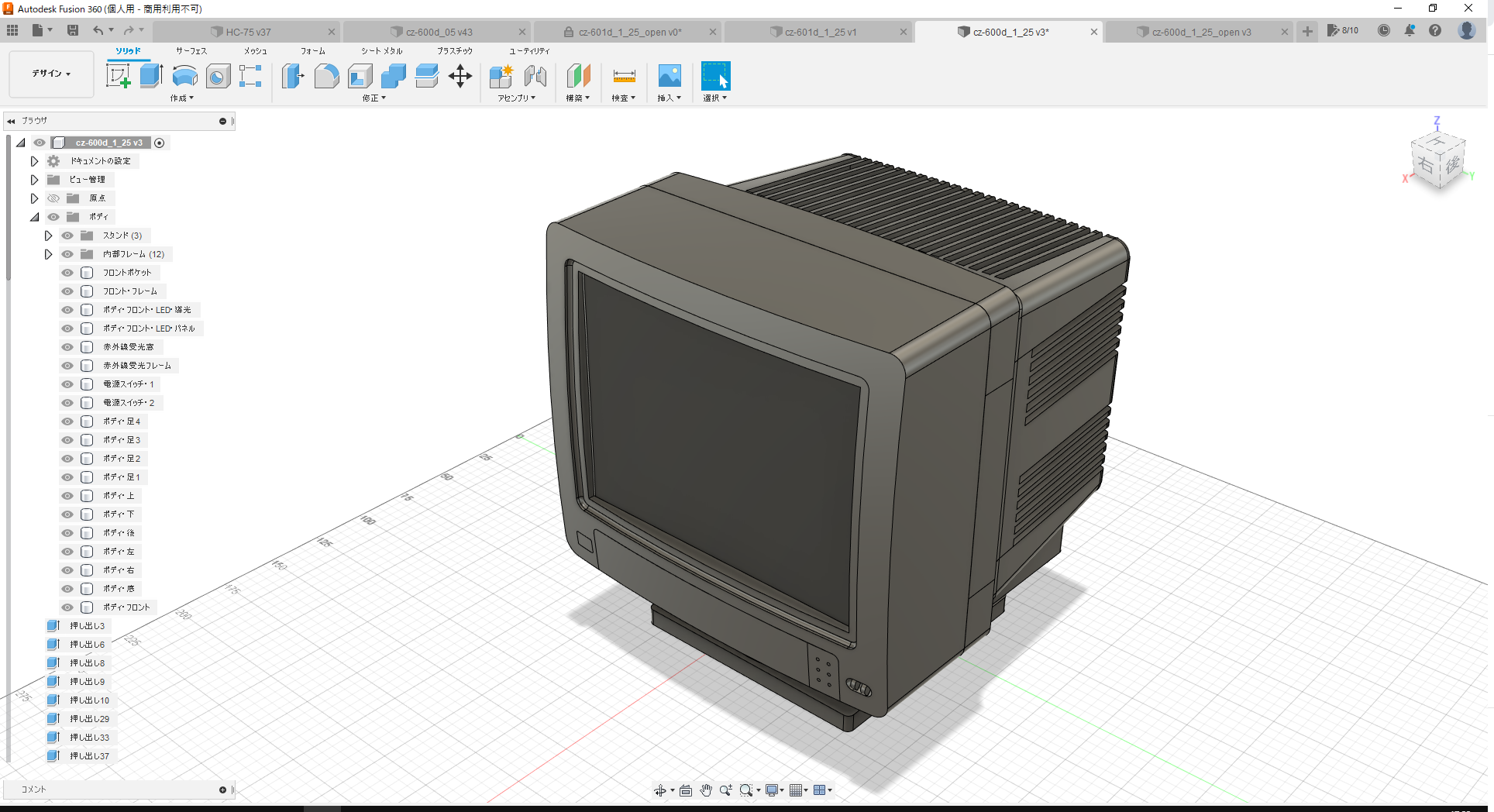The height and width of the screenshot is (812, 1494).
Task: Open the デザイン workspace dropdown
Action: (50, 74)
